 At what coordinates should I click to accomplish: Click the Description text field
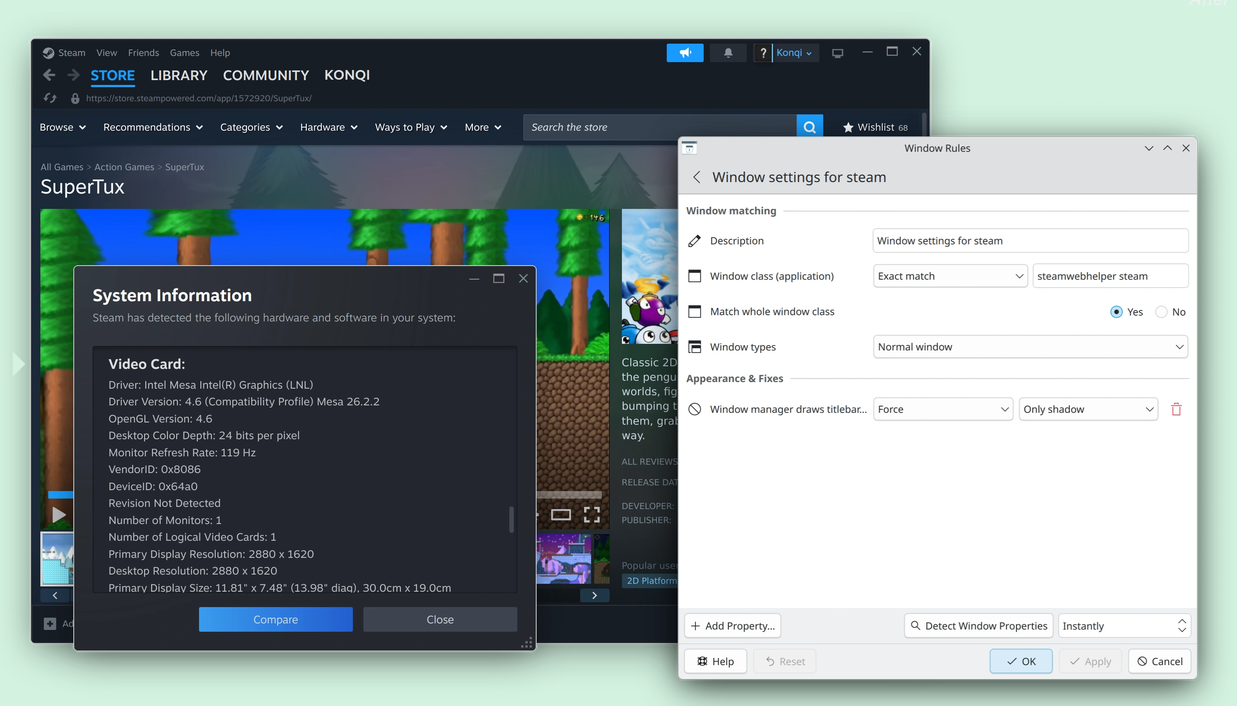point(1030,241)
